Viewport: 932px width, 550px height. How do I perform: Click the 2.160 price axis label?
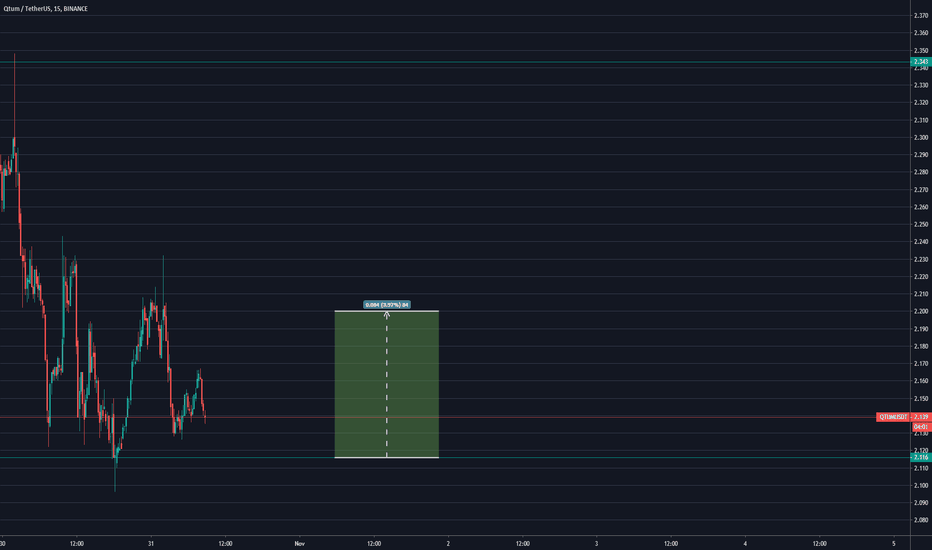[x=921, y=381]
